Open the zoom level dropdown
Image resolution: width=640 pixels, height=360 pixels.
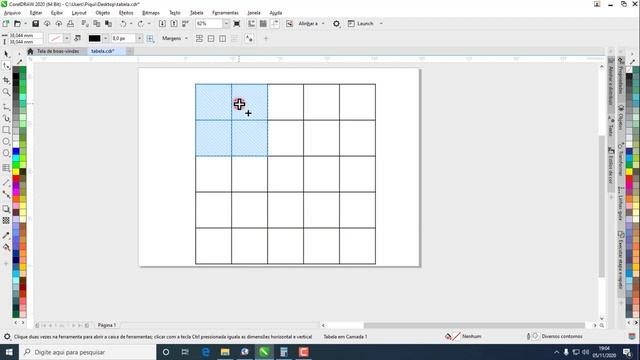click(226, 24)
